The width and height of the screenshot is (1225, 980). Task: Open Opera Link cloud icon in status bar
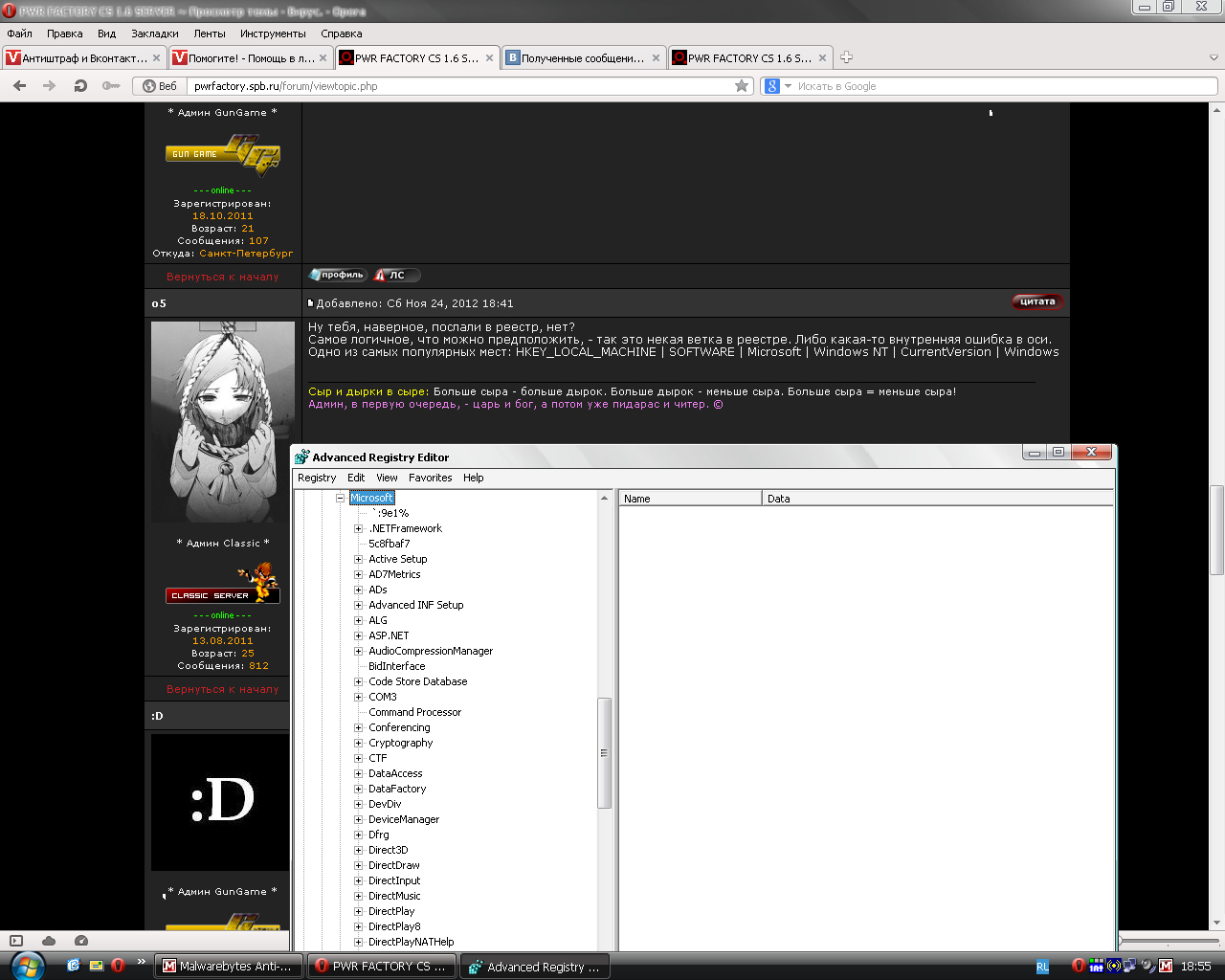[49, 941]
